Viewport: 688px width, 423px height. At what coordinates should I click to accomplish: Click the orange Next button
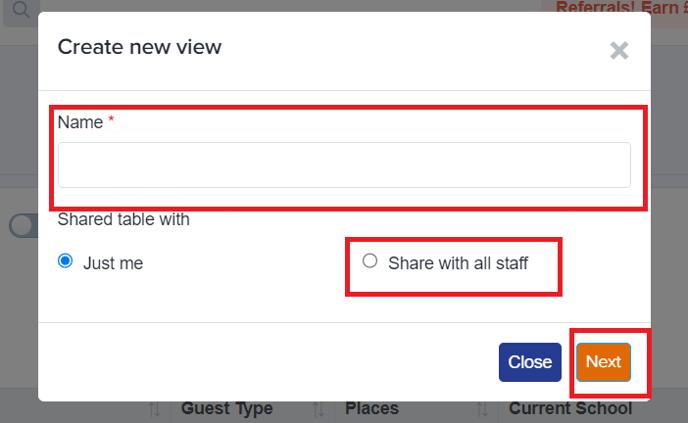coord(603,362)
